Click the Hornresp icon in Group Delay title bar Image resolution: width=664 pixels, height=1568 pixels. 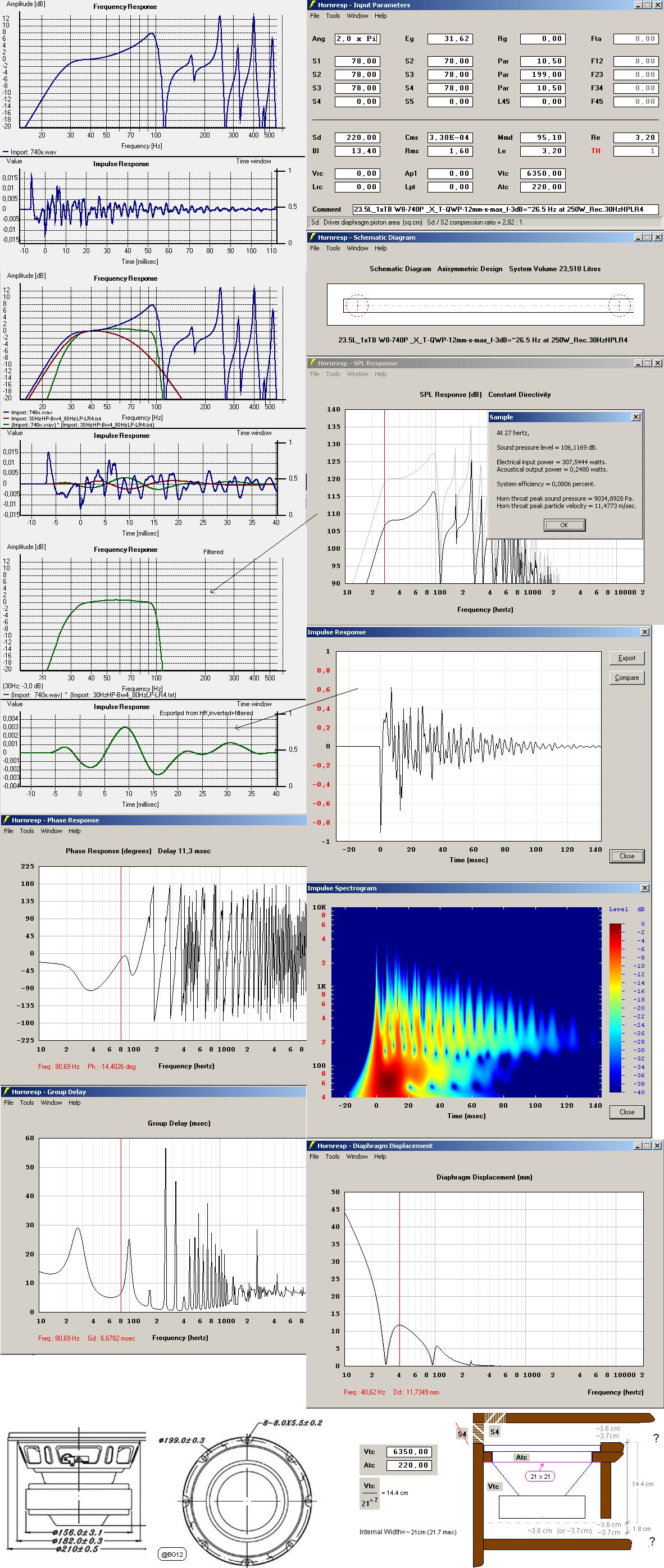pos(6,1091)
